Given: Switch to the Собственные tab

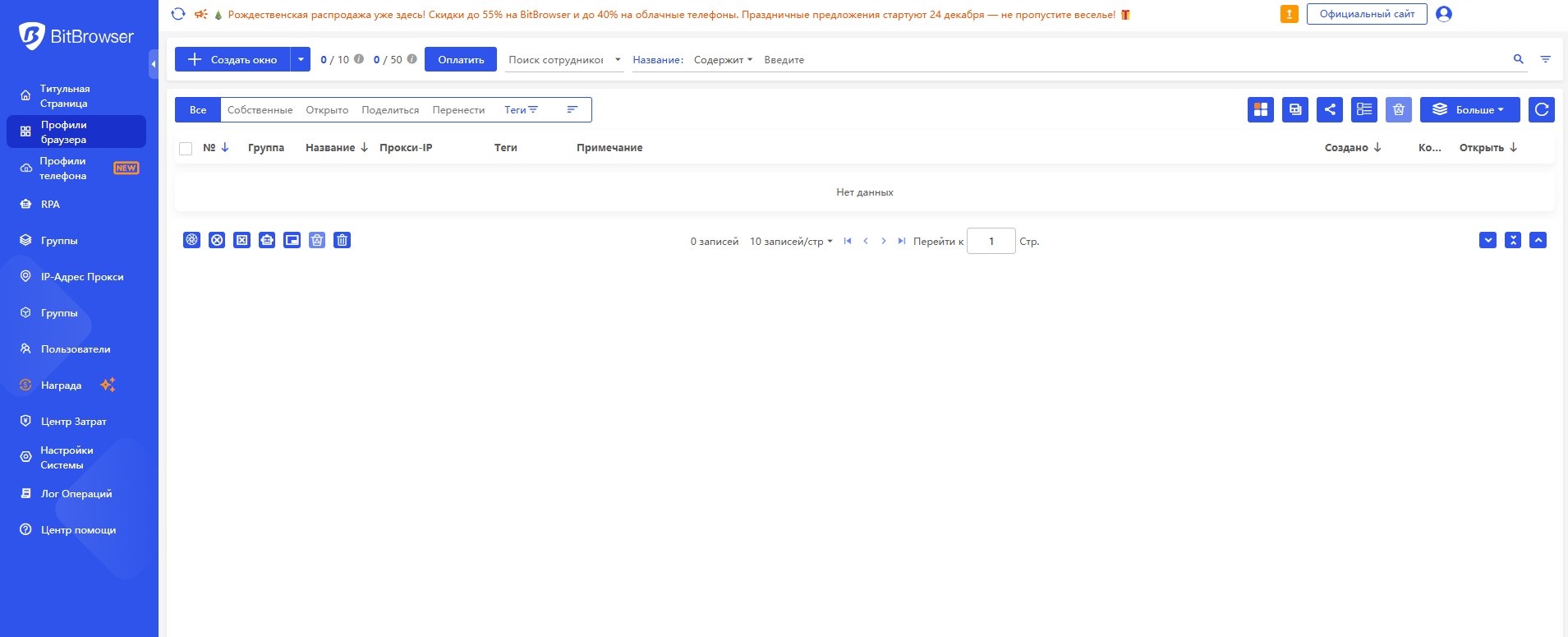Looking at the screenshot, I should [x=260, y=110].
